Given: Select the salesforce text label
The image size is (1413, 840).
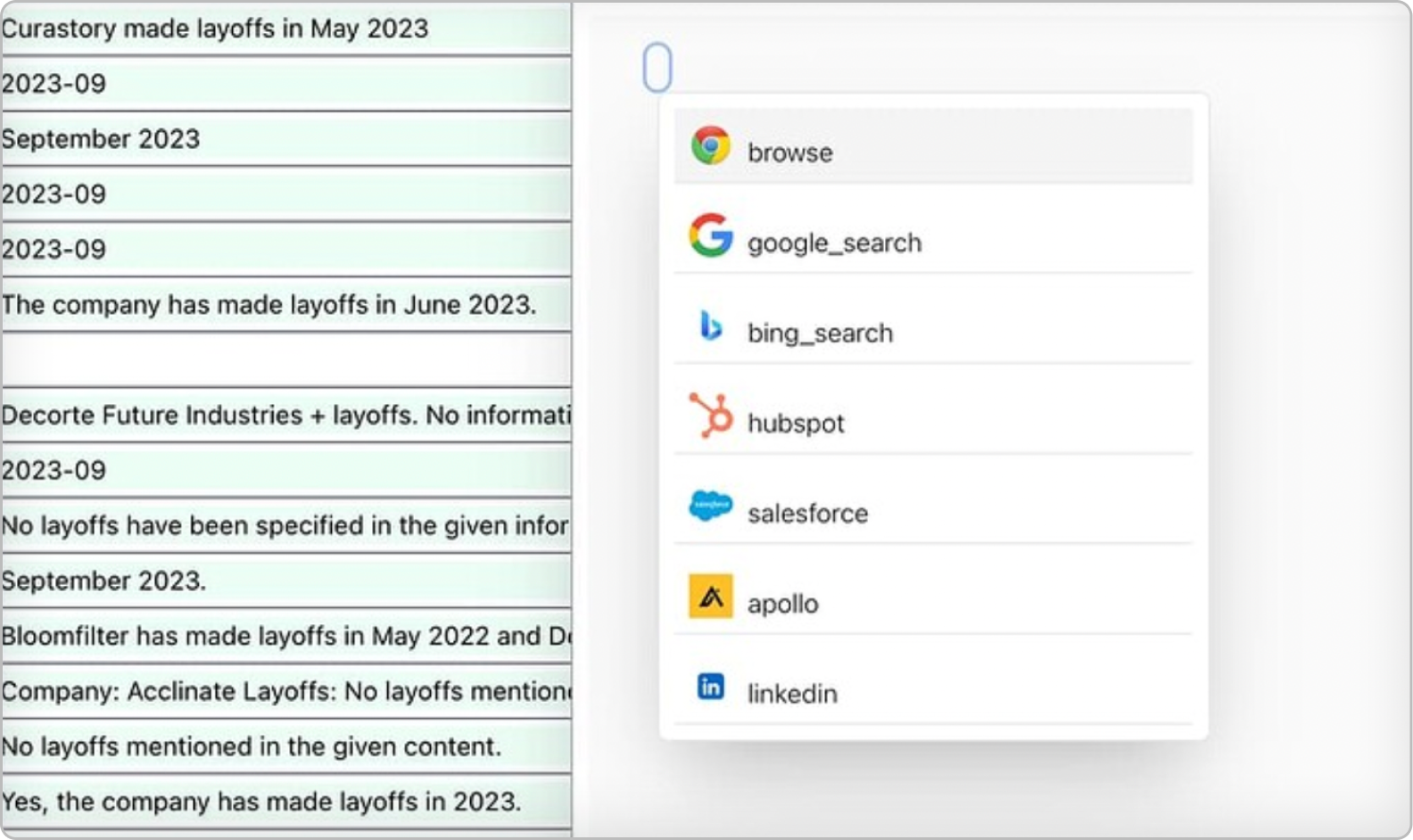Looking at the screenshot, I should 807,514.
